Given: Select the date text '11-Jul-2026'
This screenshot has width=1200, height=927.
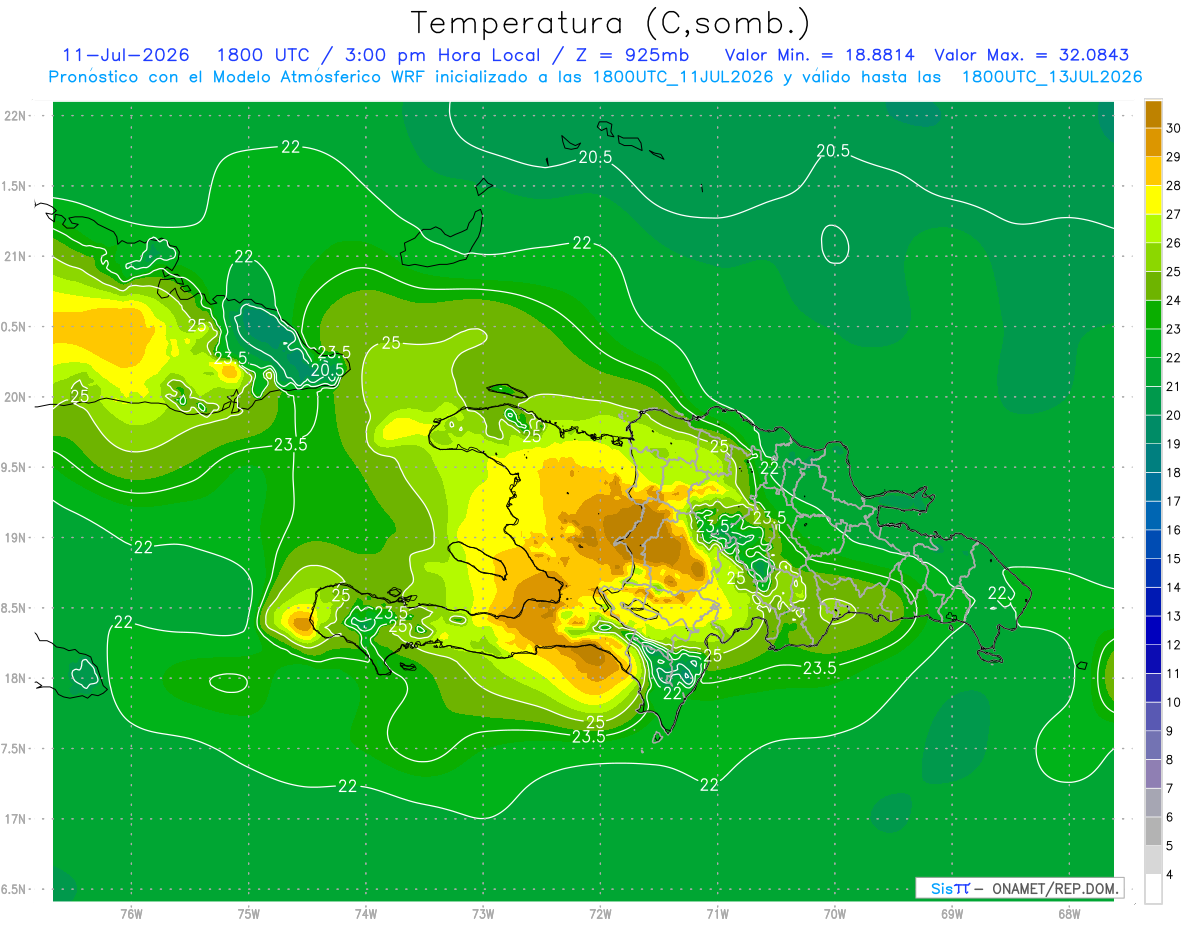Looking at the screenshot, I should pyautogui.click(x=126, y=55).
